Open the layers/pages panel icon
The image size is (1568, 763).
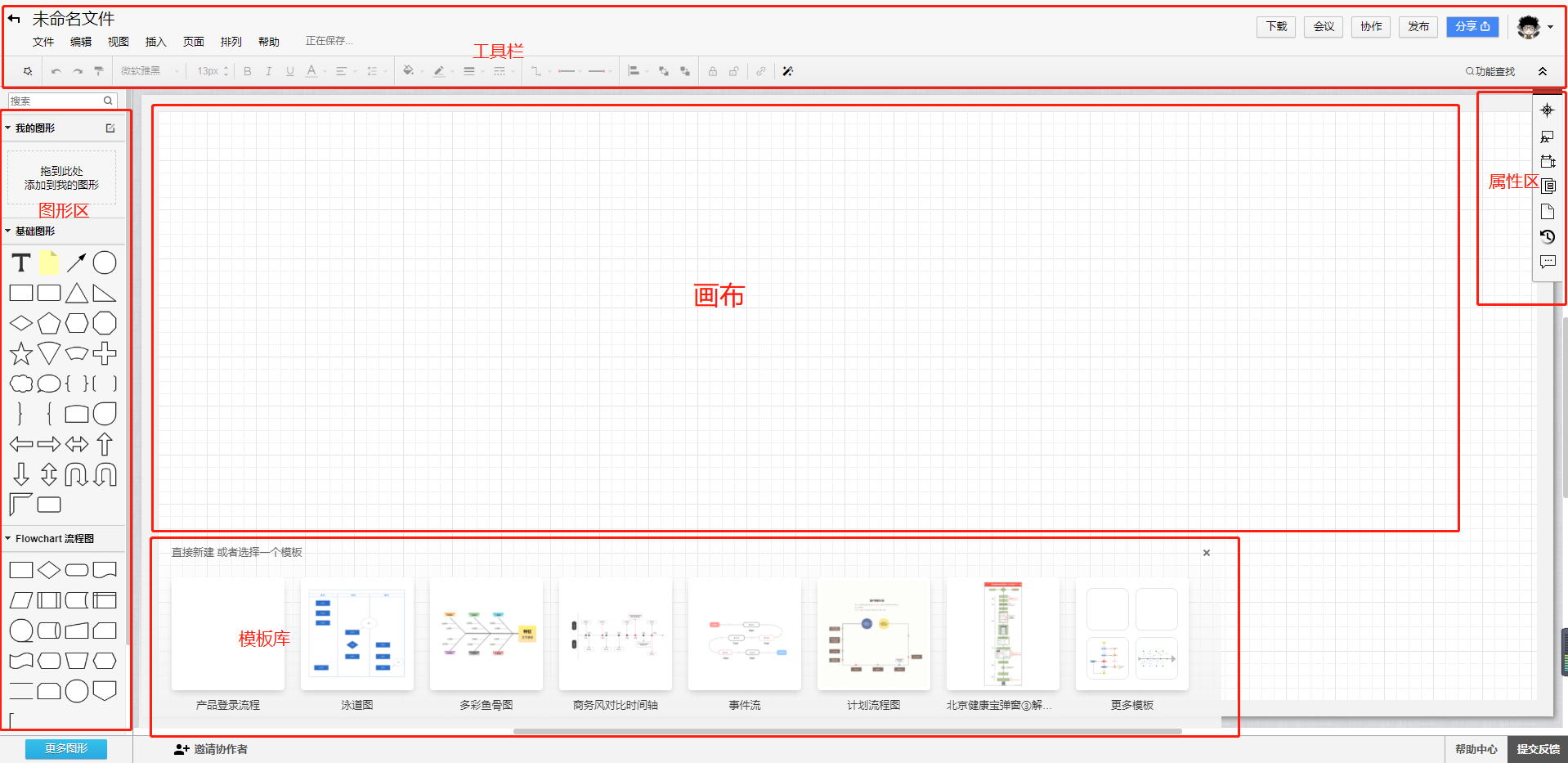(x=1548, y=186)
